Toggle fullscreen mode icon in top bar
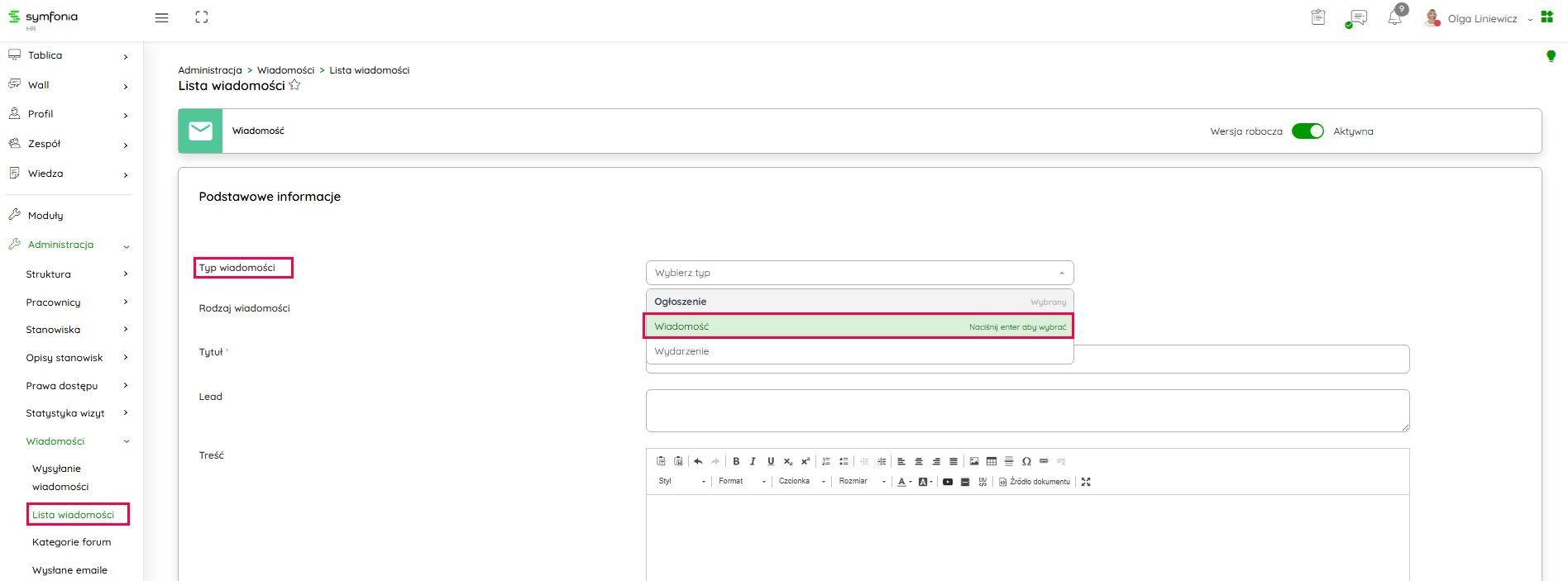Image resolution: width=1568 pixels, height=581 pixels. click(202, 17)
